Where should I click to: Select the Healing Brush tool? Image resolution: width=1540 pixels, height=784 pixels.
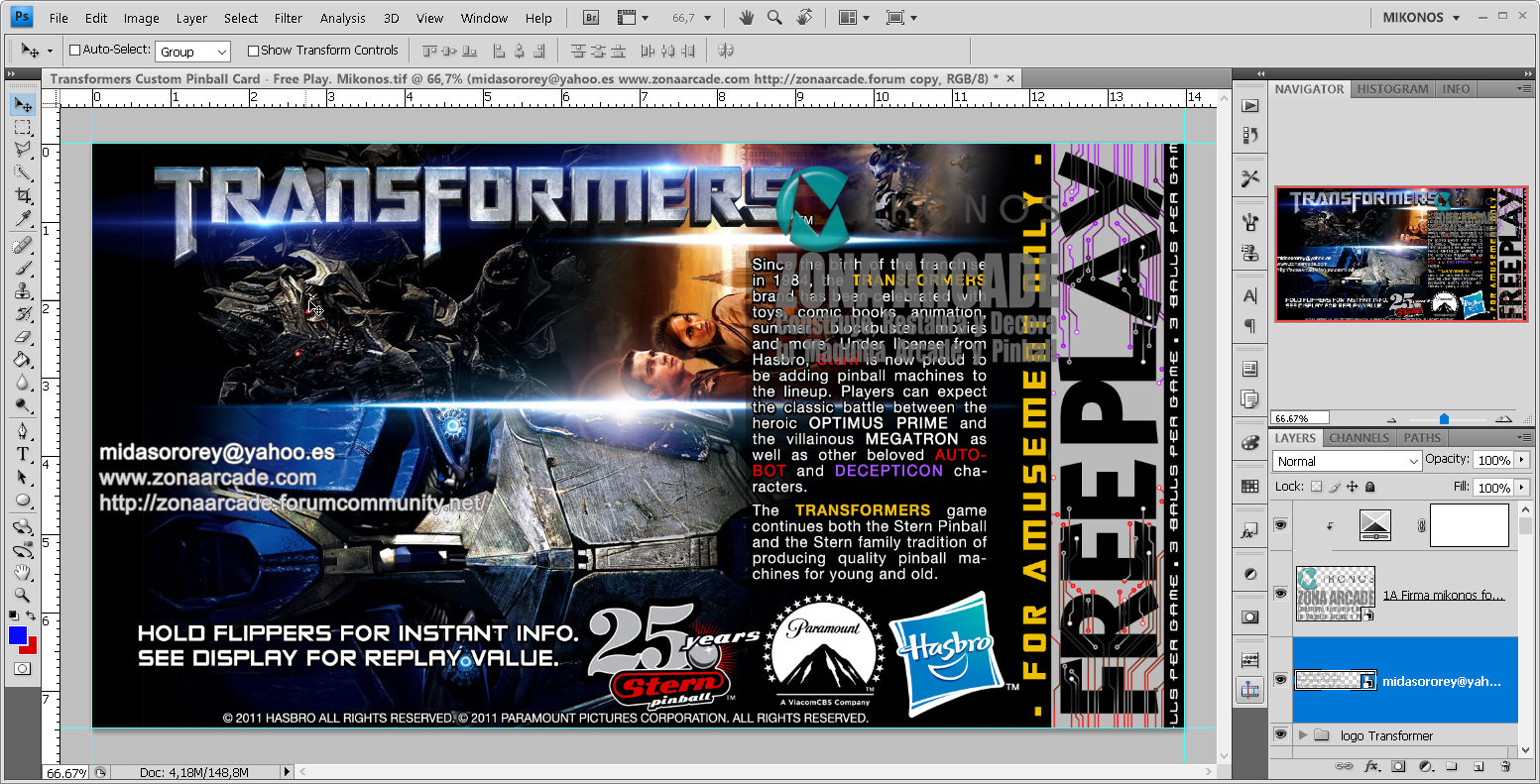click(23, 246)
